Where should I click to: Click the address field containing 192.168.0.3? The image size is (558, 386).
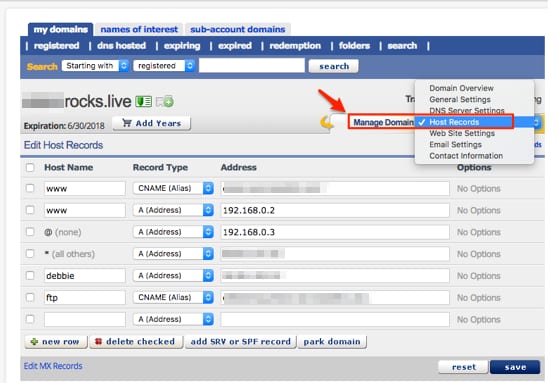335,232
